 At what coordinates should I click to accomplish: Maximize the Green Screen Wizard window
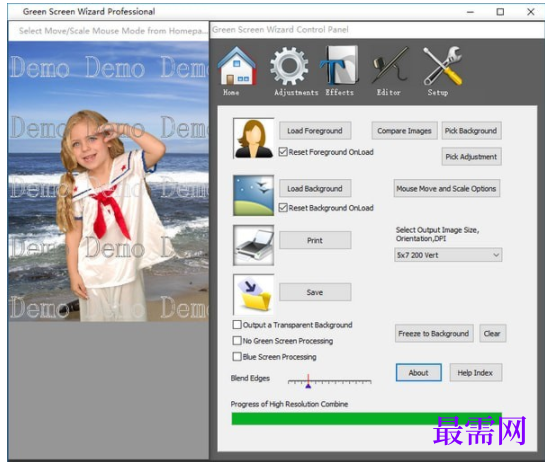click(x=500, y=12)
